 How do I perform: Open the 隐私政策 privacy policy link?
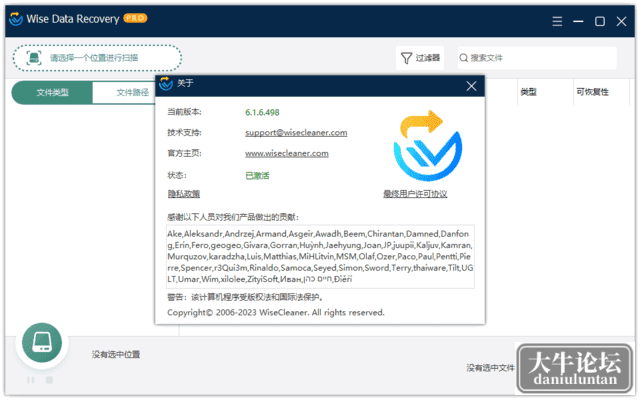click(184, 194)
